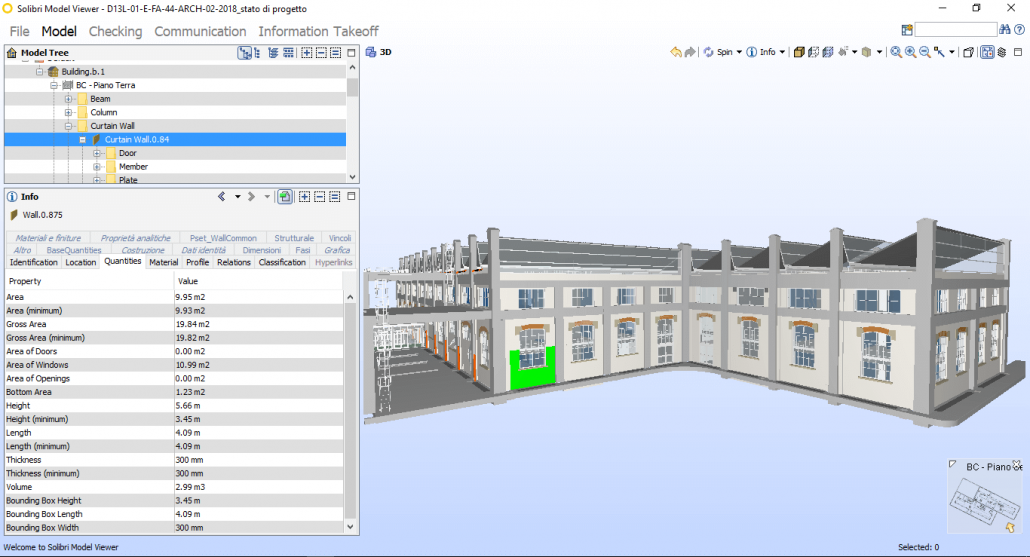The width and height of the screenshot is (1030, 557).
Task: Click the second tree-mode icon in Model Tree header
Action: [257, 53]
